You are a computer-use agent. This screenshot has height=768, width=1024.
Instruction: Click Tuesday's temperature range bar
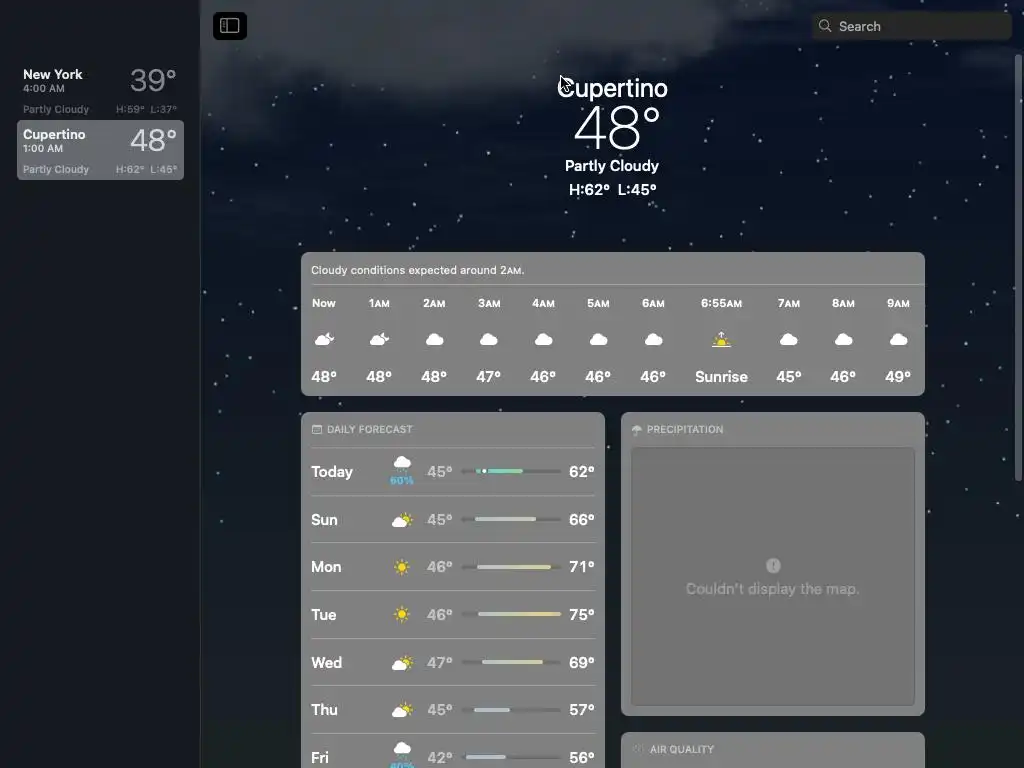point(511,615)
